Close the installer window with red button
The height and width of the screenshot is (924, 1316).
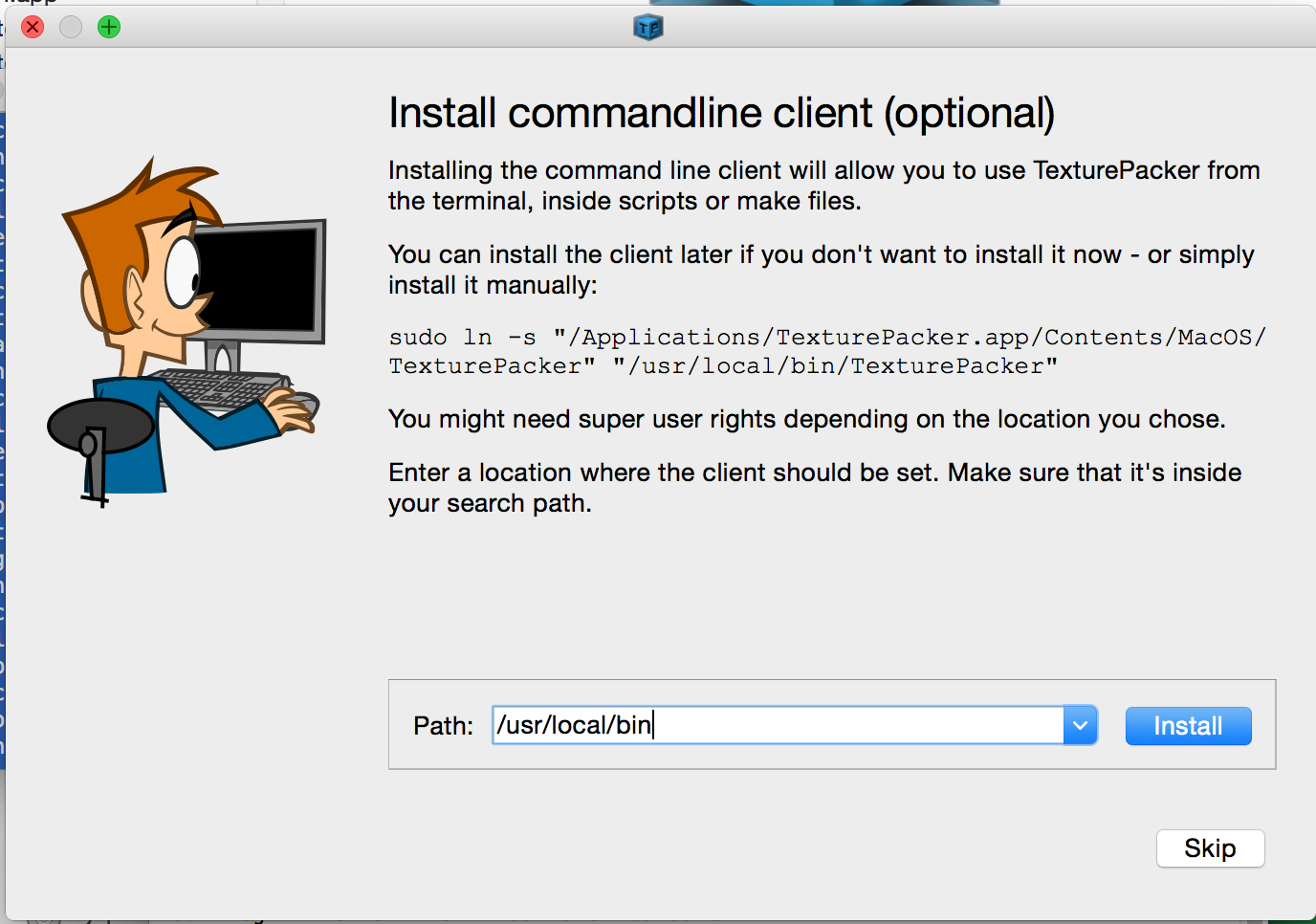click(33, 27)
